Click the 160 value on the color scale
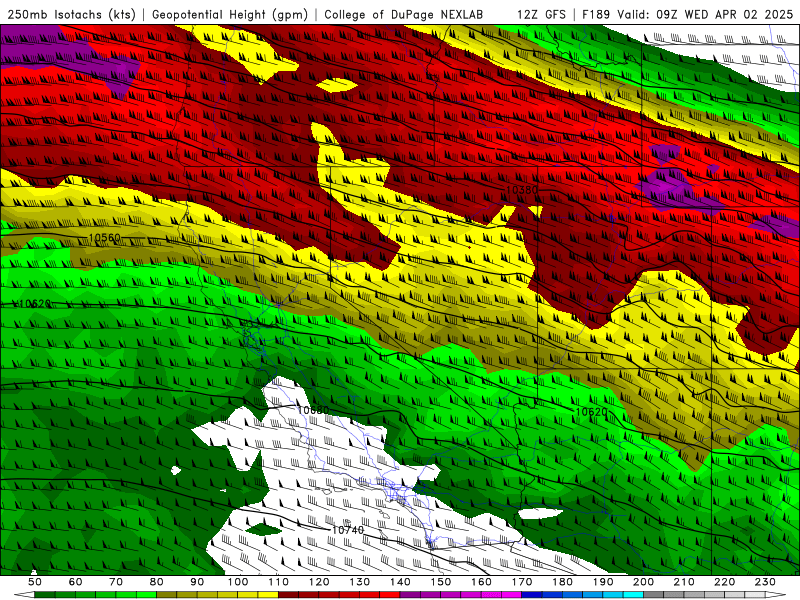The width and height of the screenshot is (800, 600). coord(481,582)
